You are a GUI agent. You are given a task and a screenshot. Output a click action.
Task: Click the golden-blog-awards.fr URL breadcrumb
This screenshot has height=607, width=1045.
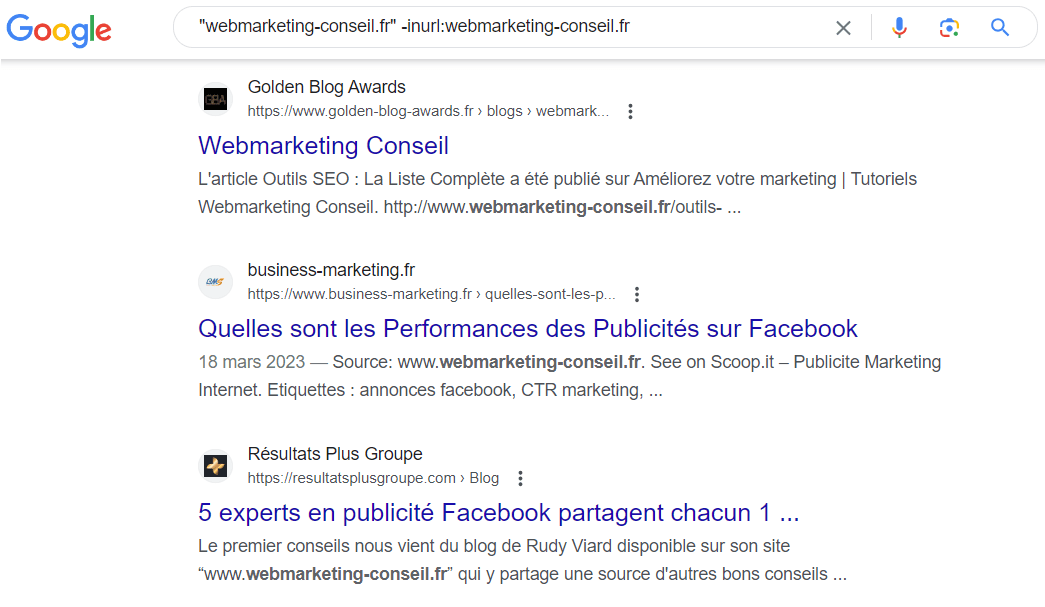(x=428, y=111)
